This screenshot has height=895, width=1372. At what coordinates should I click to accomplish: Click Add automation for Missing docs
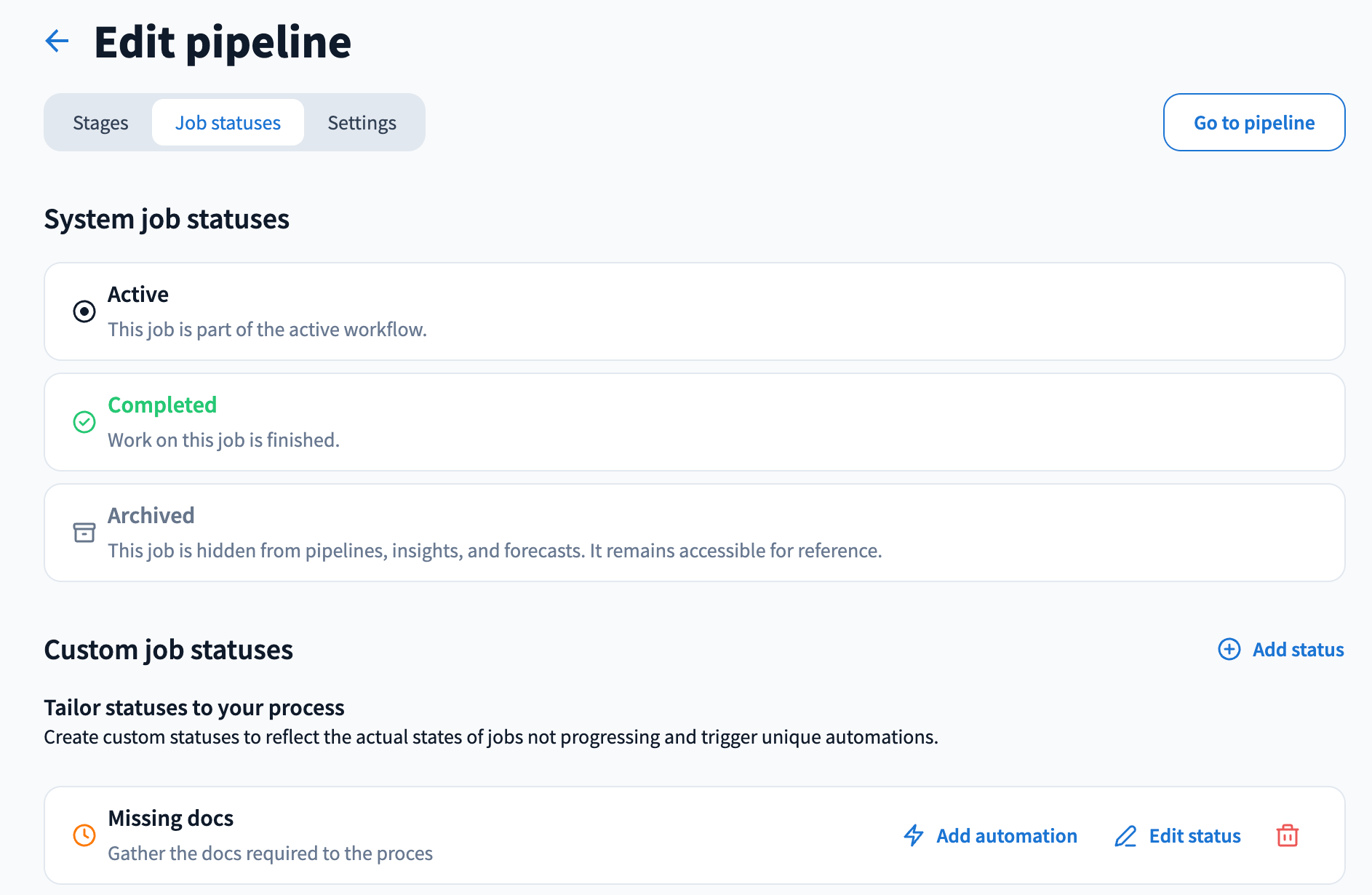[1006, 836]
